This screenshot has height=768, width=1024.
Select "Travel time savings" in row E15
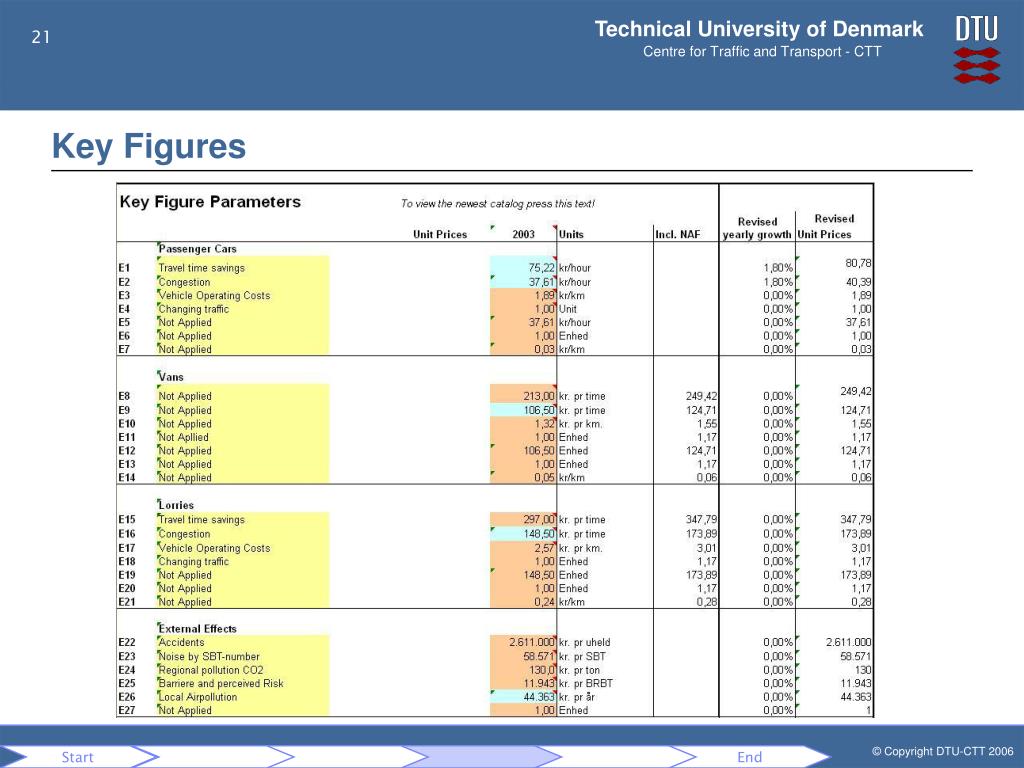pyautogui.click(x=202, y=520)
